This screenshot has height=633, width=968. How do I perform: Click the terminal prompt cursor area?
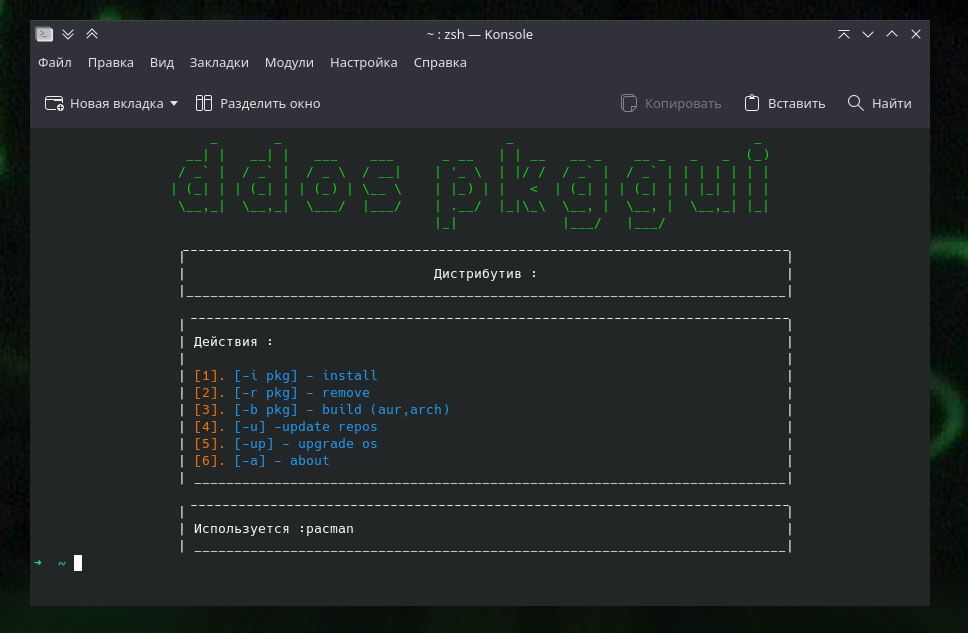click(x=78, y=563)
